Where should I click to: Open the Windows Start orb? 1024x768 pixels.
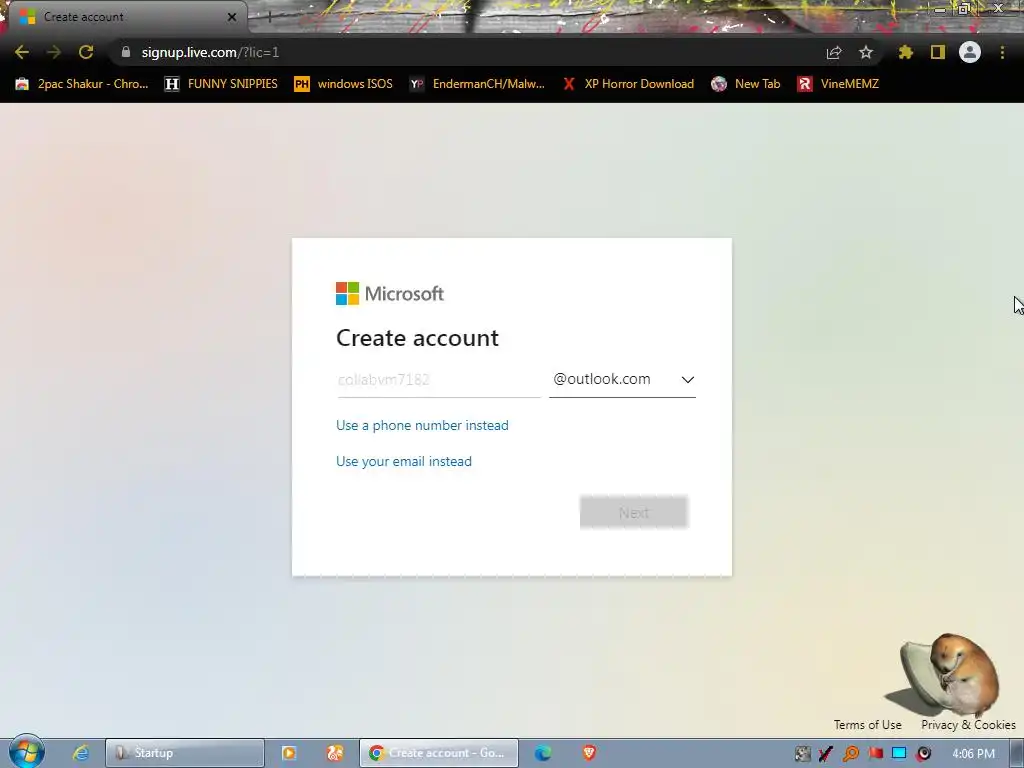26,752
